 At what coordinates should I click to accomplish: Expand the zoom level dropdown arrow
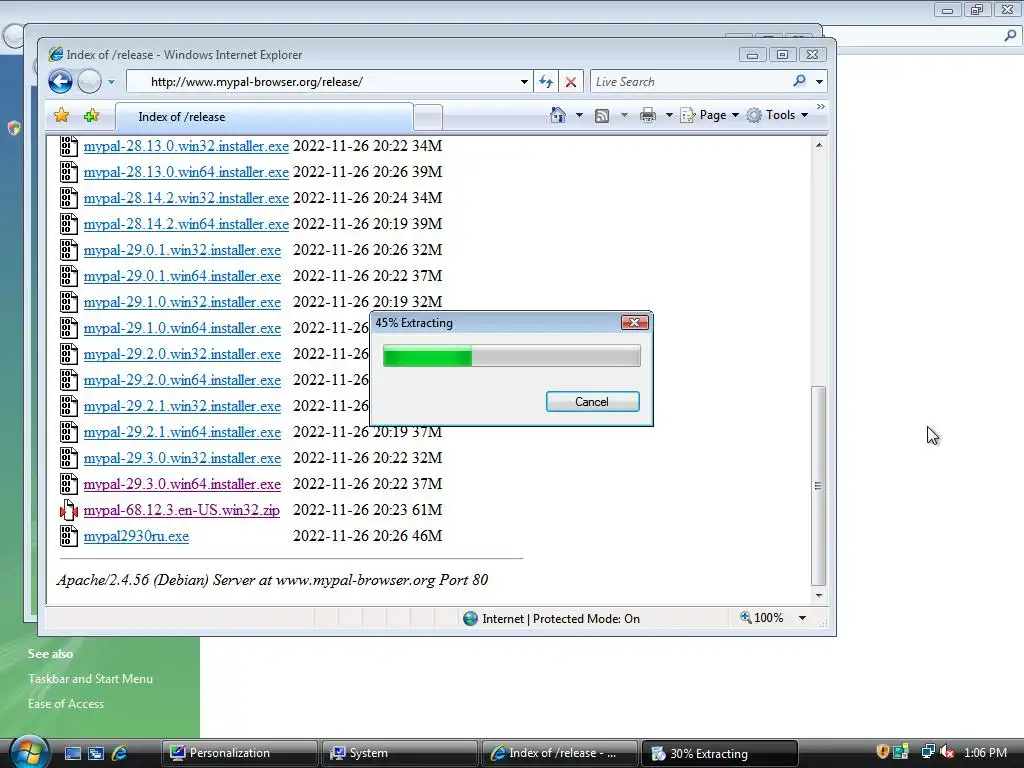(x=802, y=618)
